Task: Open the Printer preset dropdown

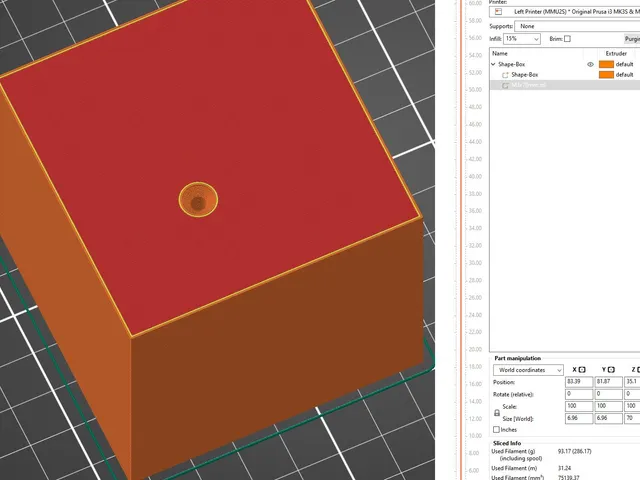Action: [x=564, y=12]
